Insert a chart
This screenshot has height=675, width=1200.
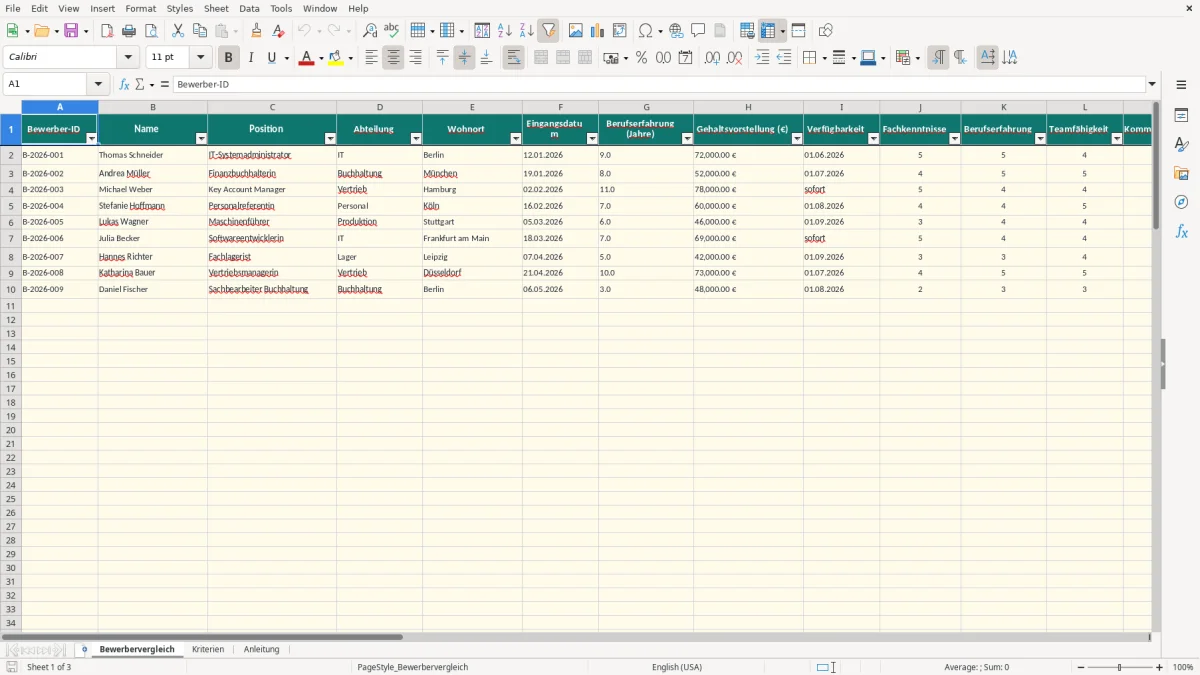click(598, 31)
